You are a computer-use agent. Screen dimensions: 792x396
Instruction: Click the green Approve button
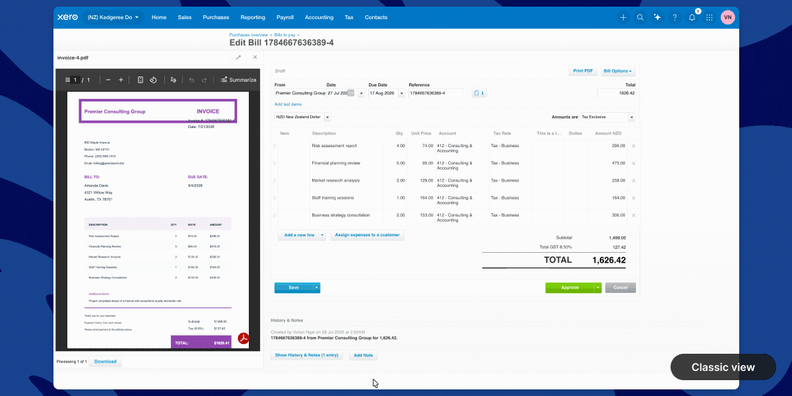[570, 287]
